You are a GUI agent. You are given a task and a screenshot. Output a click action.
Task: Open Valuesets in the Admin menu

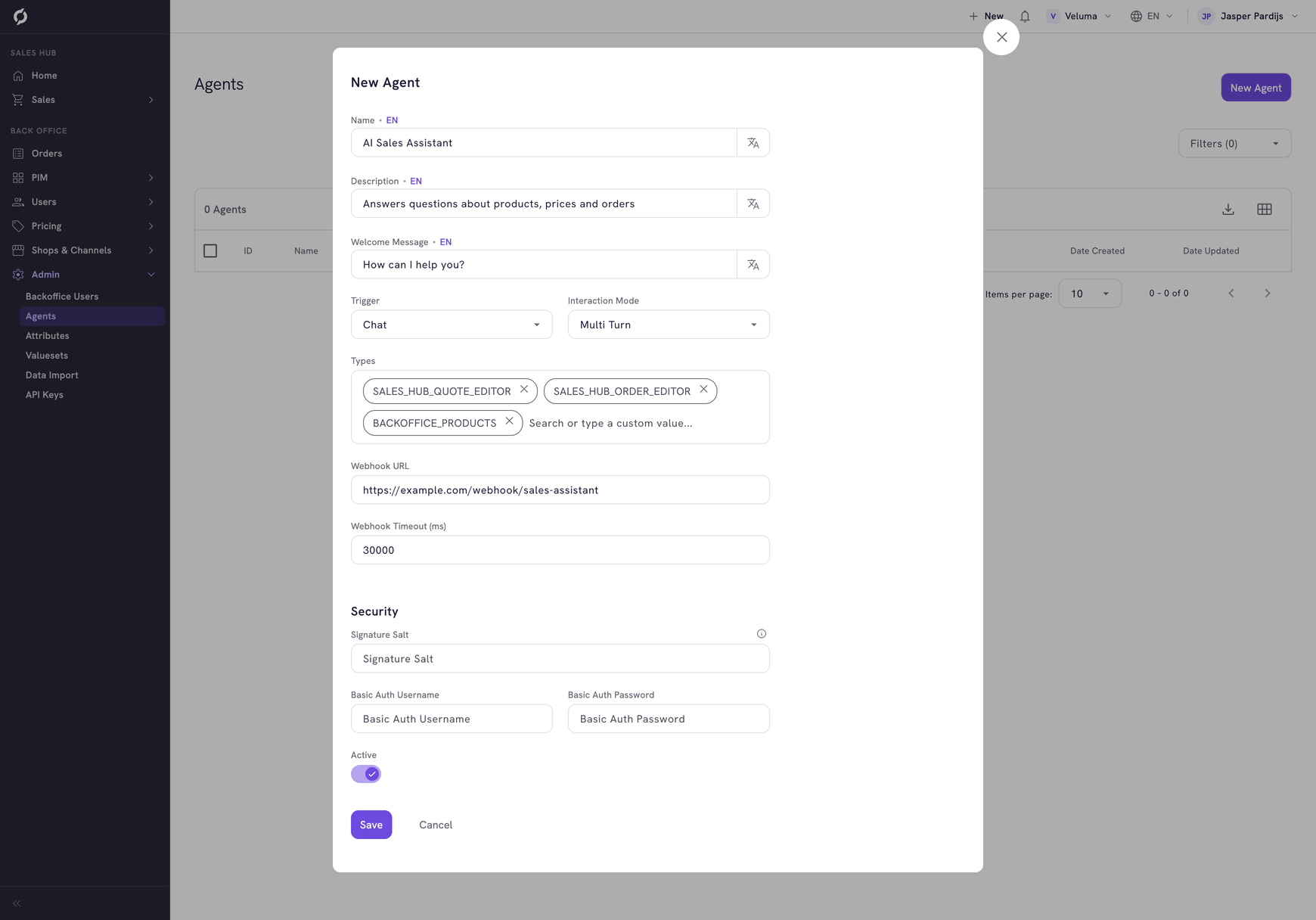pyautogui.click(x=47, y=356)
